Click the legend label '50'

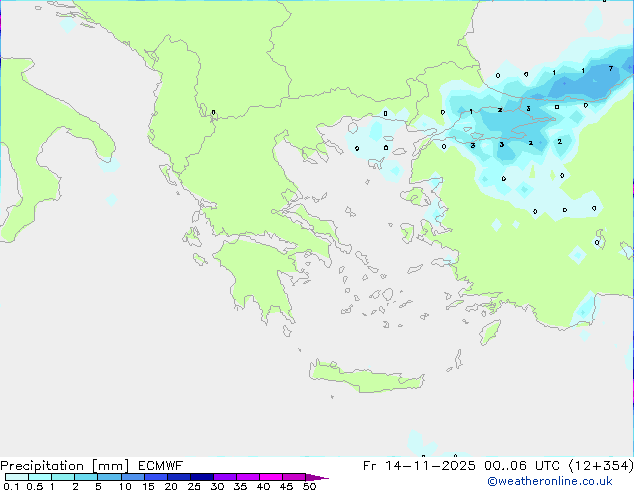point(309,486)
